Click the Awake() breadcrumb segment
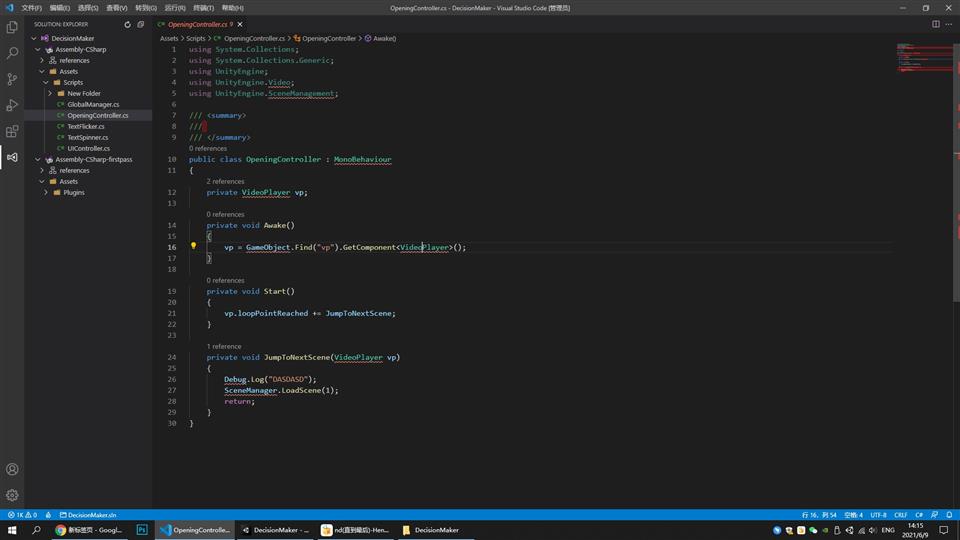This screenshot has height=540, width=960. pyautogui.click(x=380, y=39)
